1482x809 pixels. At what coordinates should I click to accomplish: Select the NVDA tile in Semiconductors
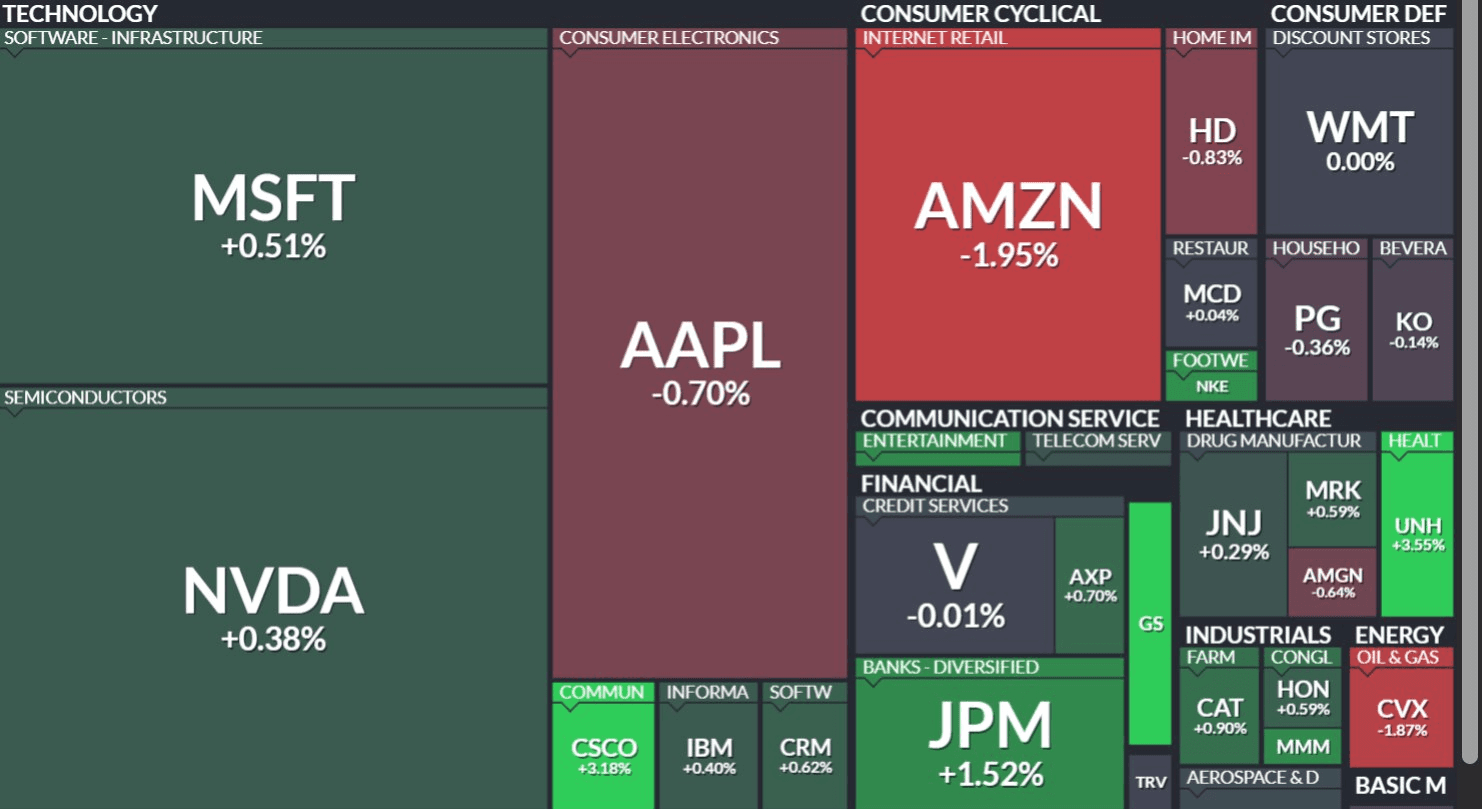click(x=273, y=605)
